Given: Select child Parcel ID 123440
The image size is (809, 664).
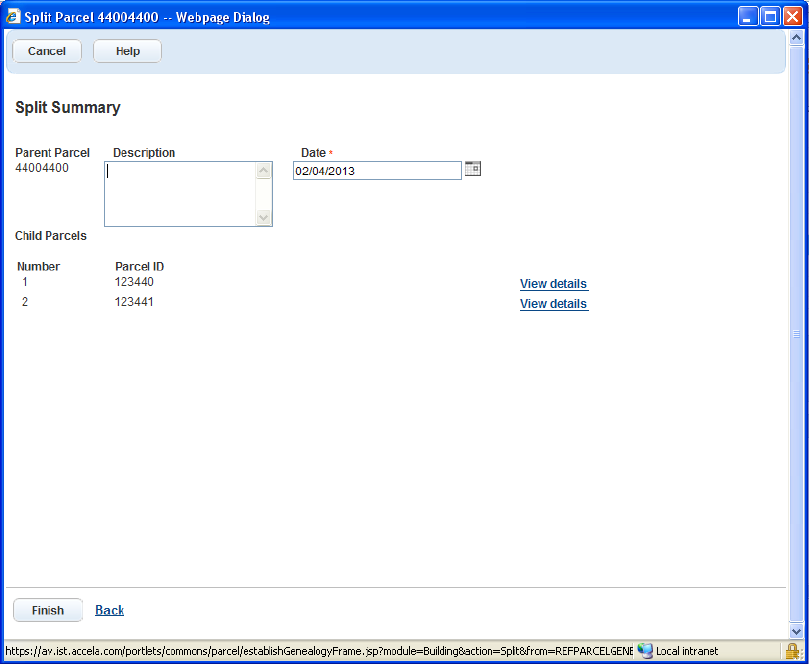Looking at the screenshot, I should pos(134,282).
